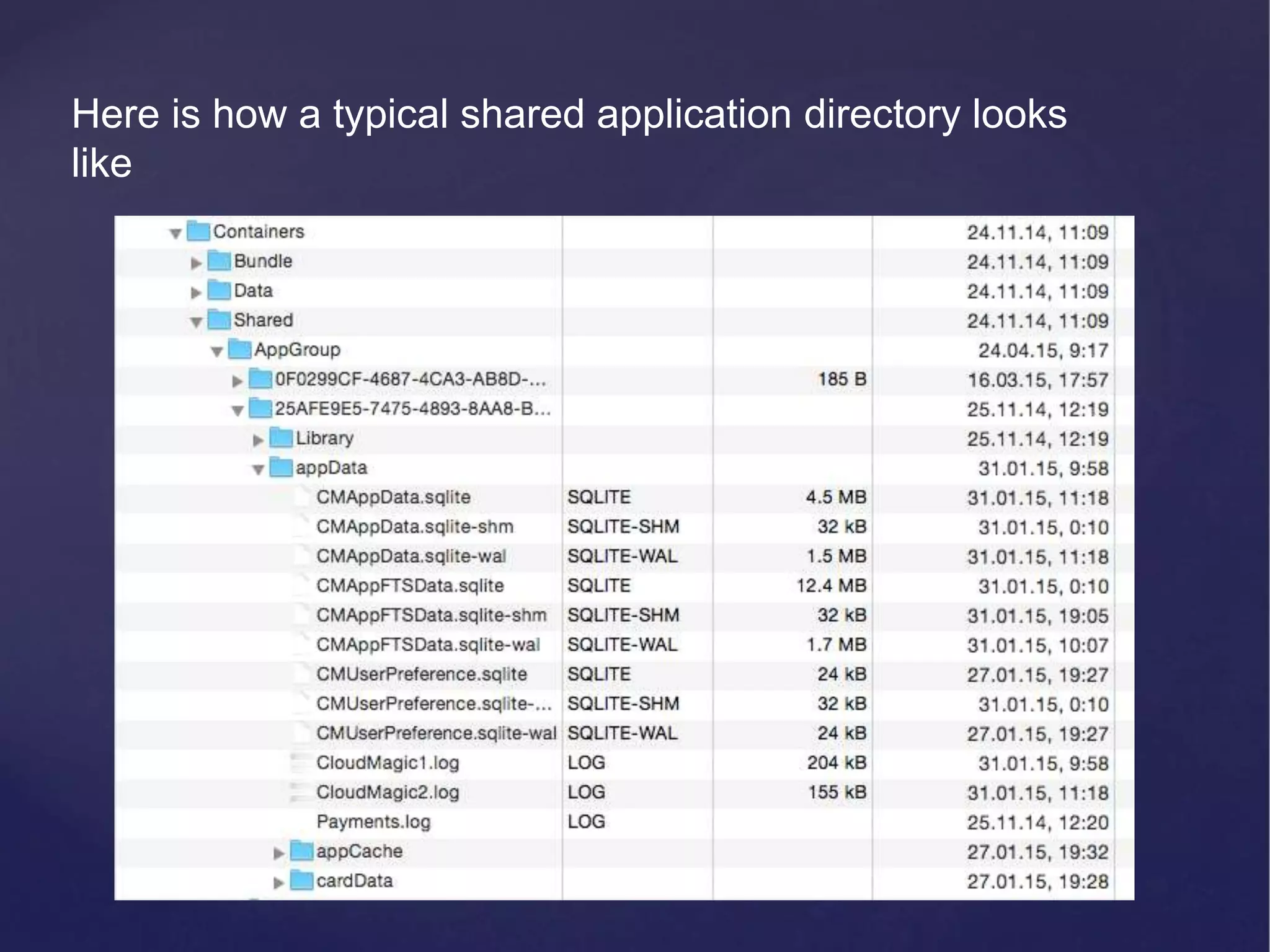Screen dimensions: 1270x952
Task: Expand the Bundle folder triangle
Action: click(x=196, y=263)
